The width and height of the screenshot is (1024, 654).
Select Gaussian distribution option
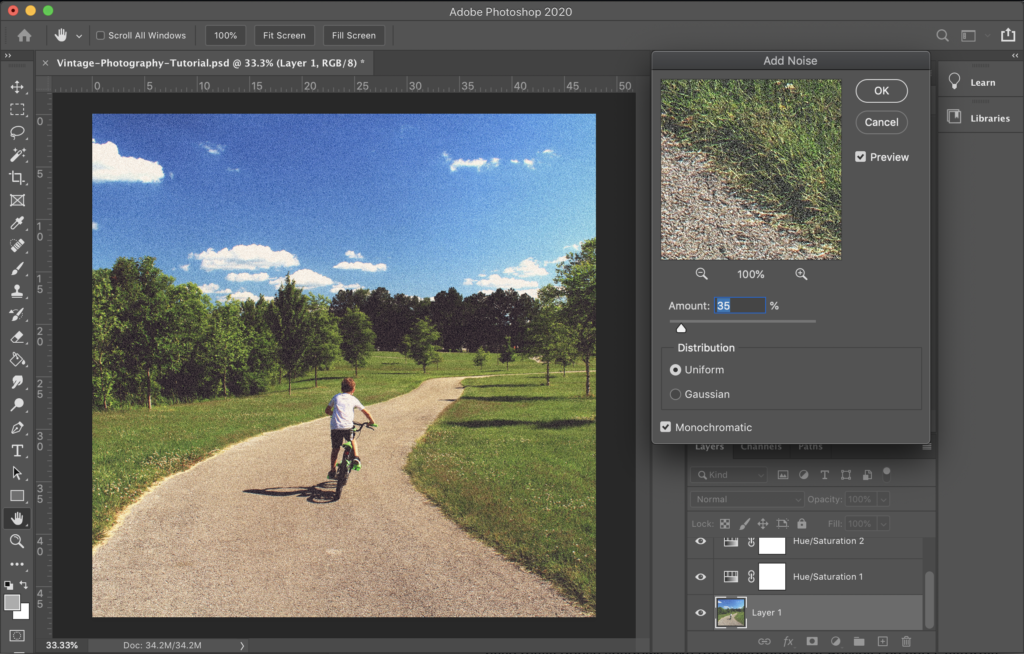pos(675,394)
